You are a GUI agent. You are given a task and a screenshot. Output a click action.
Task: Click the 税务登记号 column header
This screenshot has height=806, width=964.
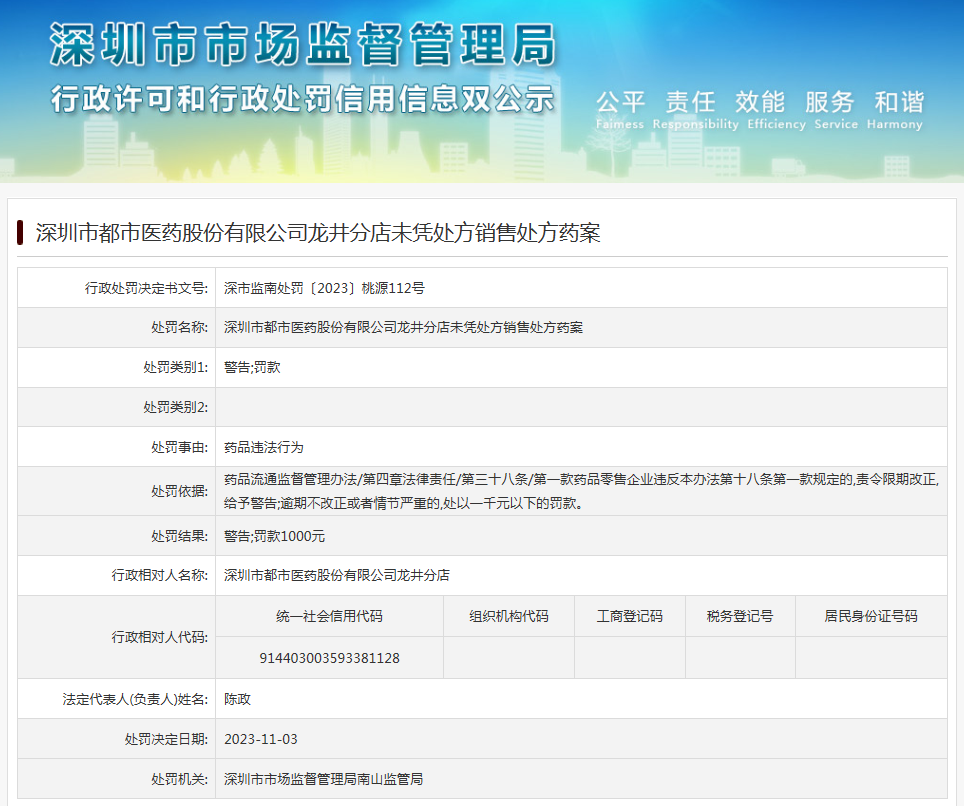click(740, 616)
